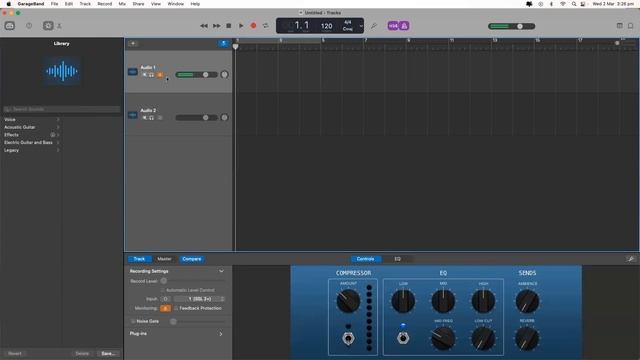Click the 4/4 time signature in LCD
The image size is (640, 360).
tap(347, 22)
